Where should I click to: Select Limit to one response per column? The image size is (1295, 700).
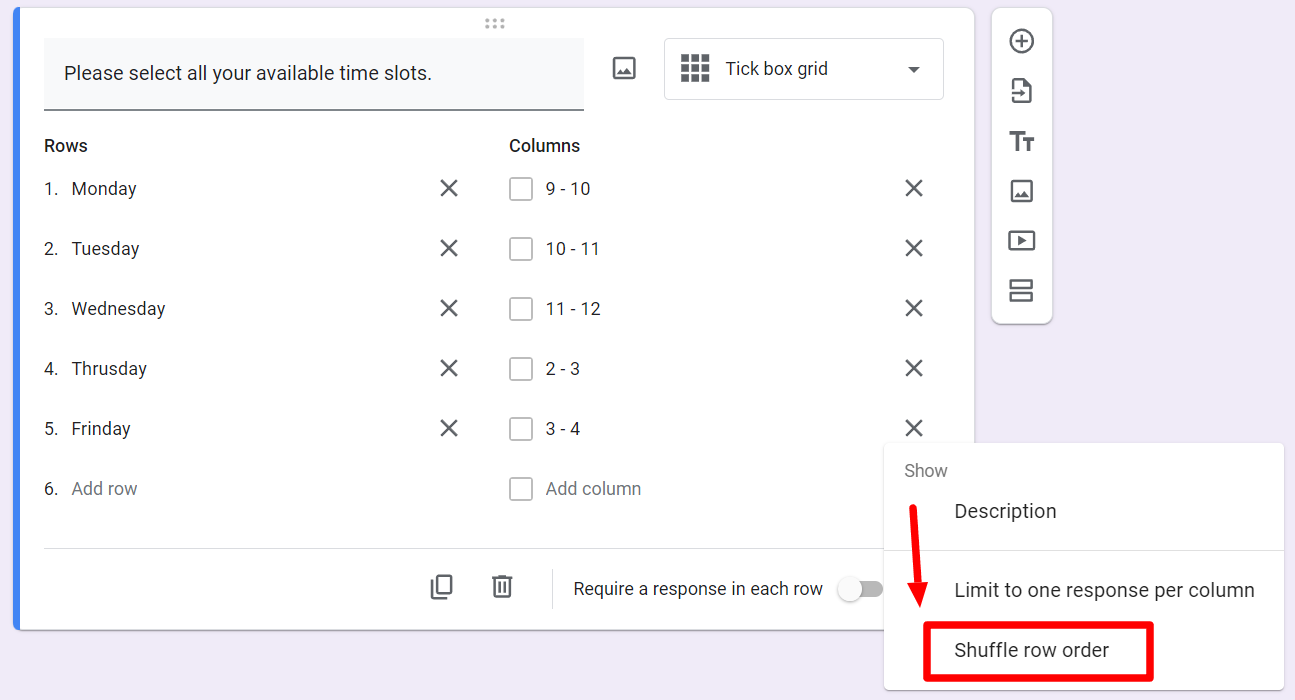[1104, 590]
